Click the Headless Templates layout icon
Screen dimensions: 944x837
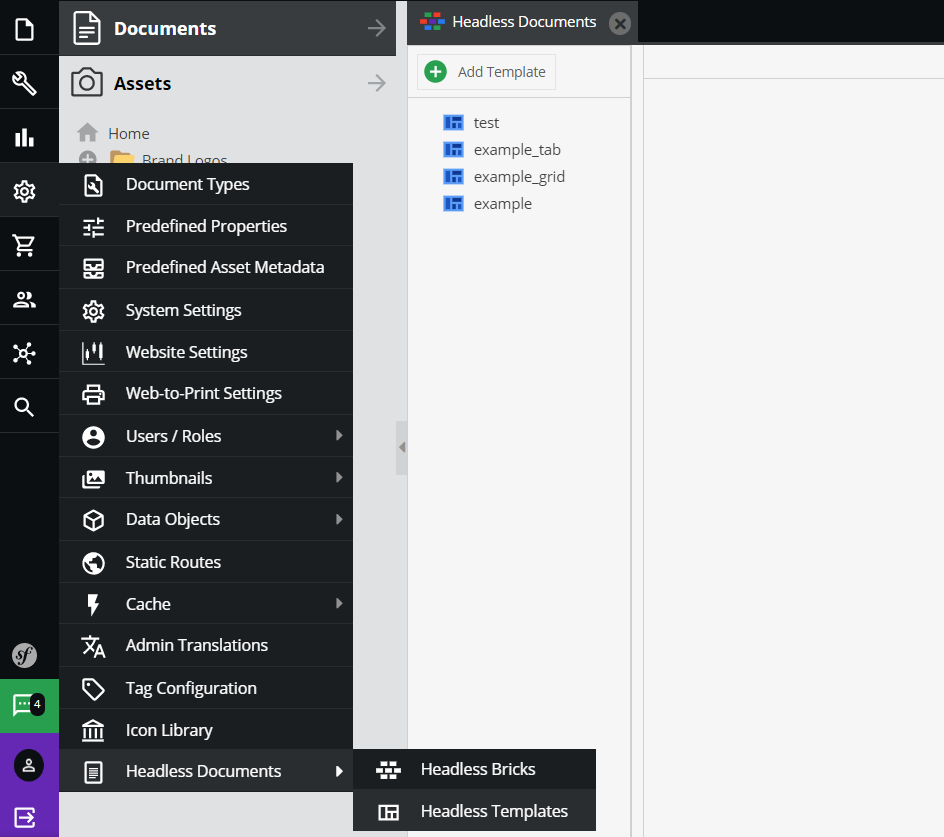click(x=388, y=812)
